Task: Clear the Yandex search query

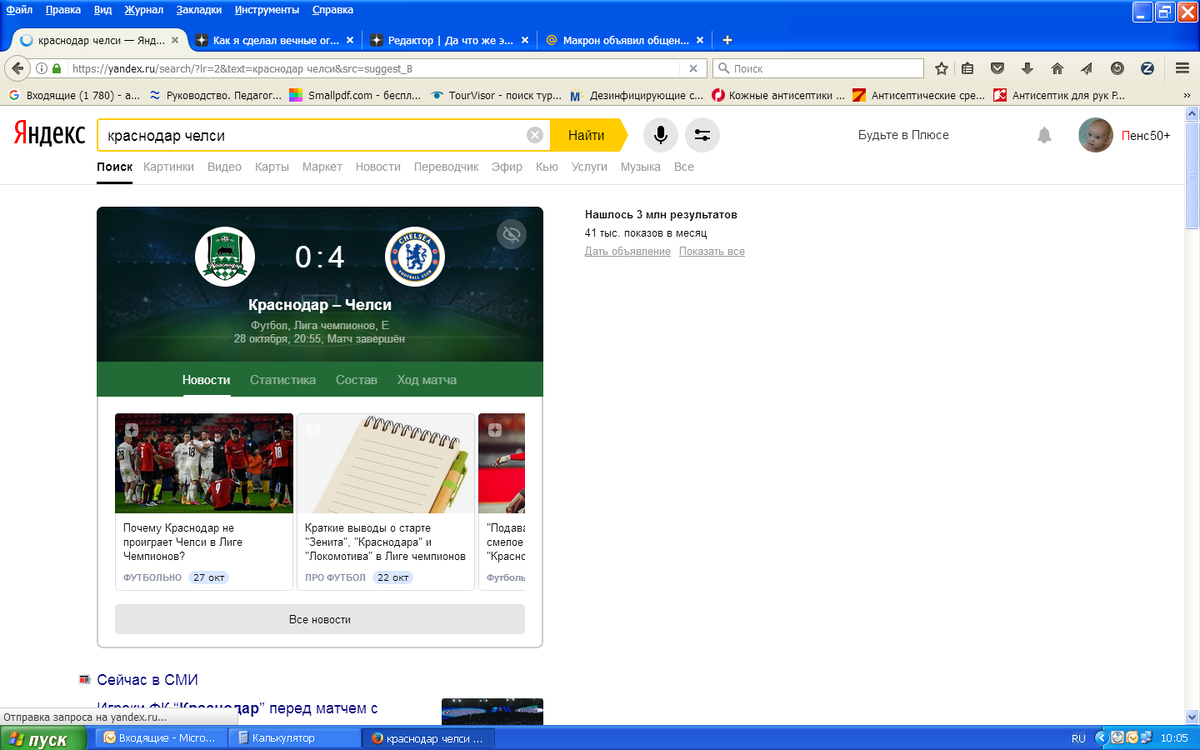Action: [535, 135]
